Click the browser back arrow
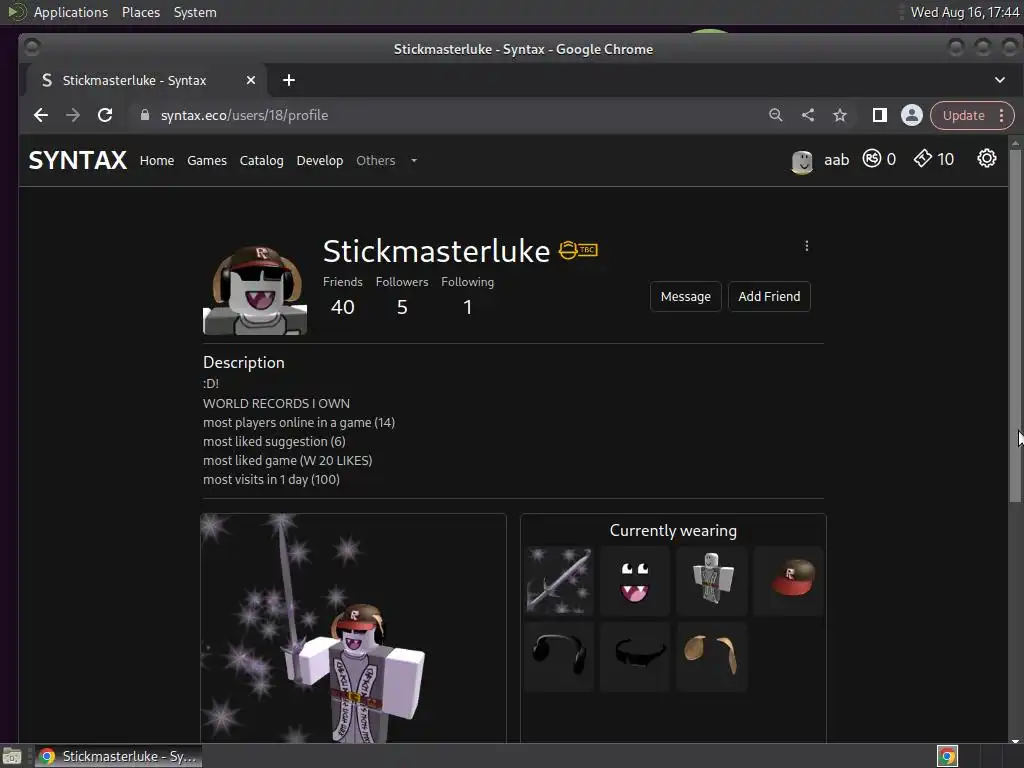 pyautogui.click(x=40, y=116)
